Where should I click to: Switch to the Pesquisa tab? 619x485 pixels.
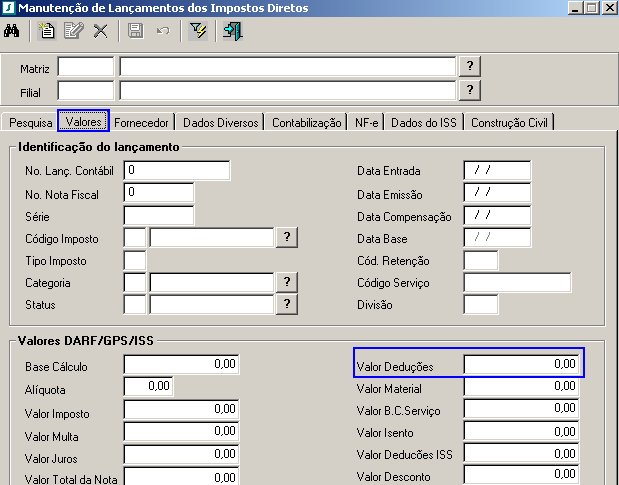coord(30,123)
